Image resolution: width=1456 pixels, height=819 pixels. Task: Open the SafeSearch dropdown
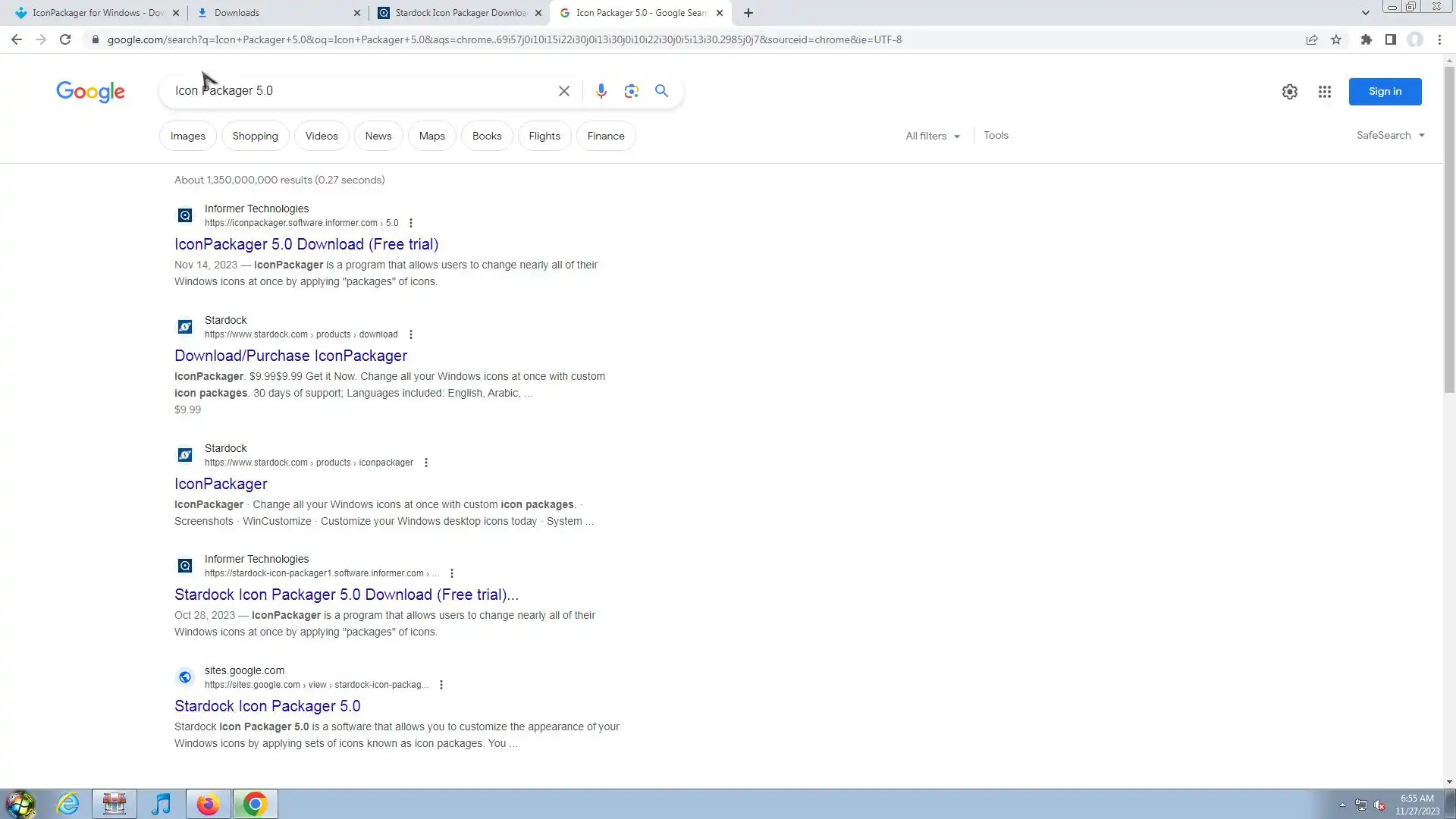click(1390, 135)
